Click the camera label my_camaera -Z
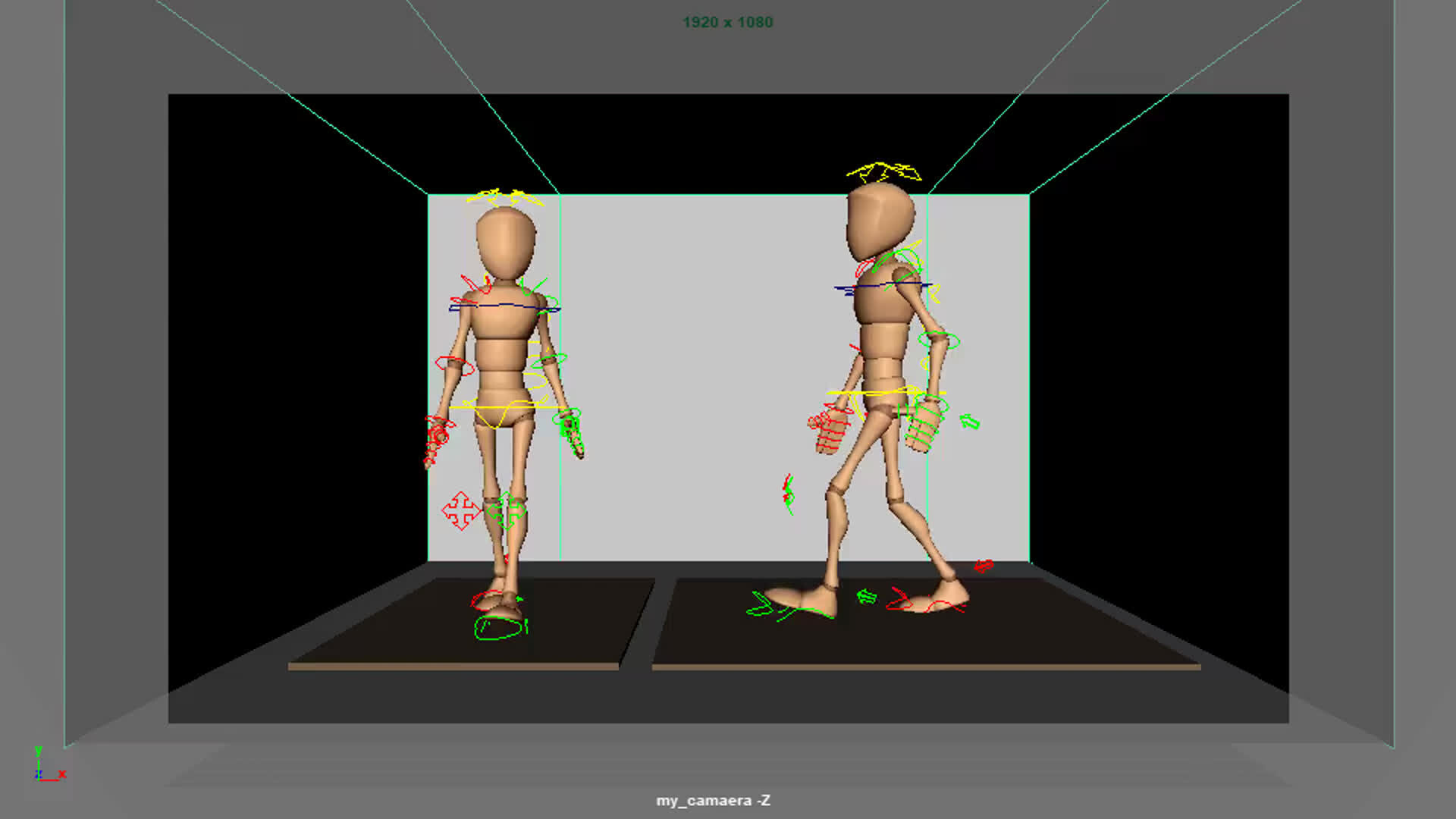This screenshot has width=1456, height=819. click(x=714, y=799)
